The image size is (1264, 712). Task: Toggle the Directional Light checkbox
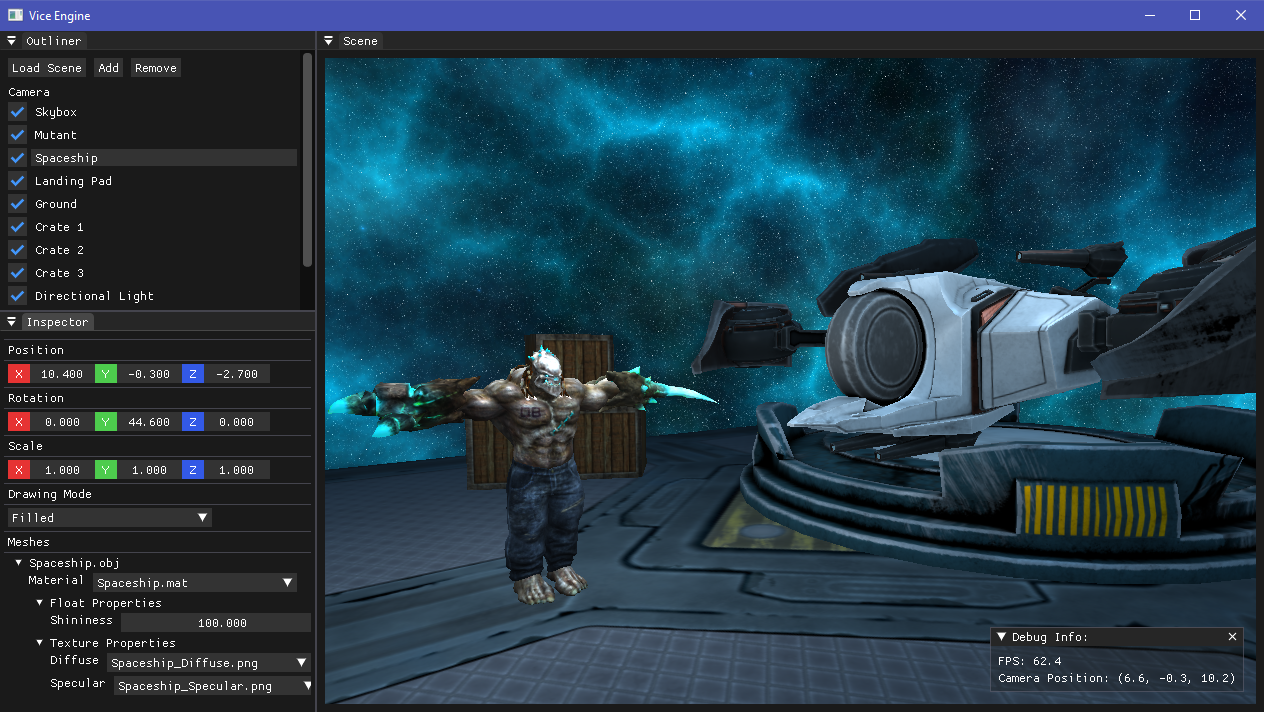point(17,296)
